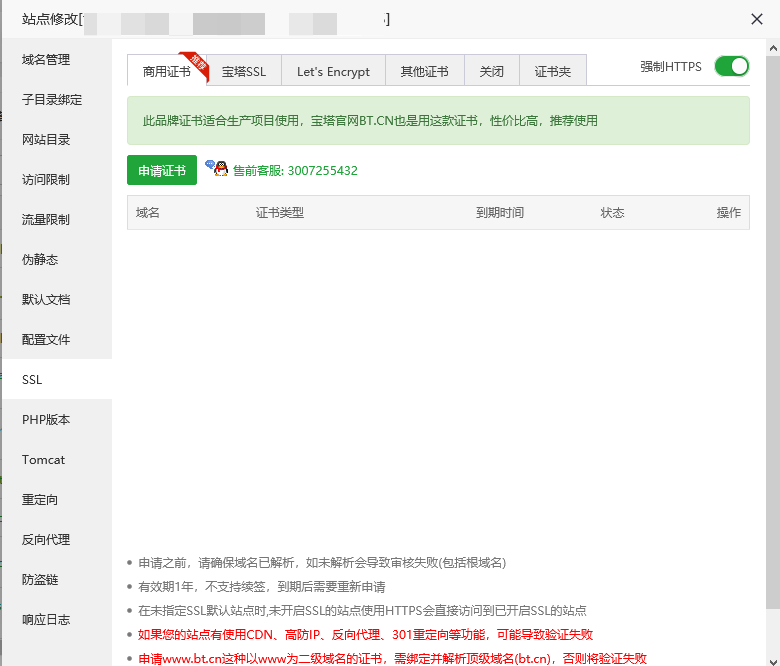Screen dimensions: 780x666
Task: Select 防盗链 in the sidebar
Action: pos(40,579)
